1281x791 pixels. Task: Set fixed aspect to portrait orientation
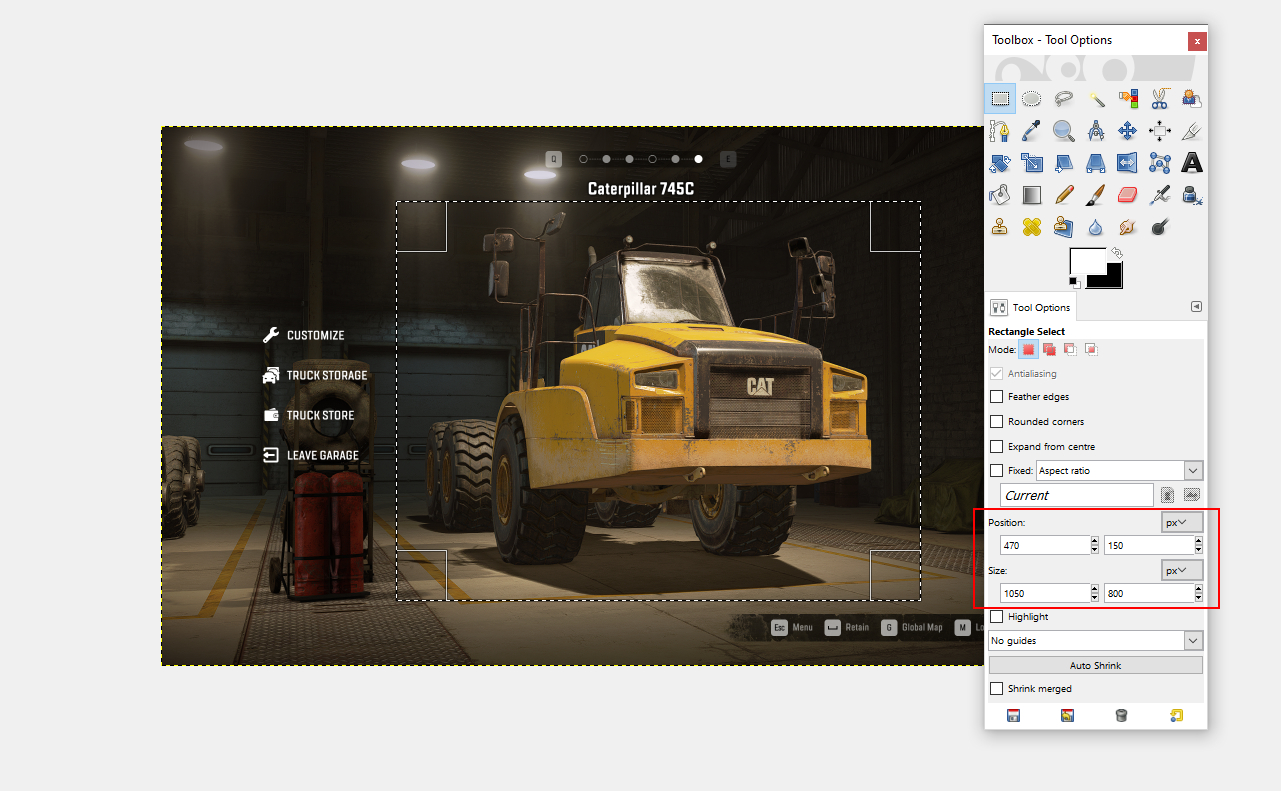tap(1167, 495)
